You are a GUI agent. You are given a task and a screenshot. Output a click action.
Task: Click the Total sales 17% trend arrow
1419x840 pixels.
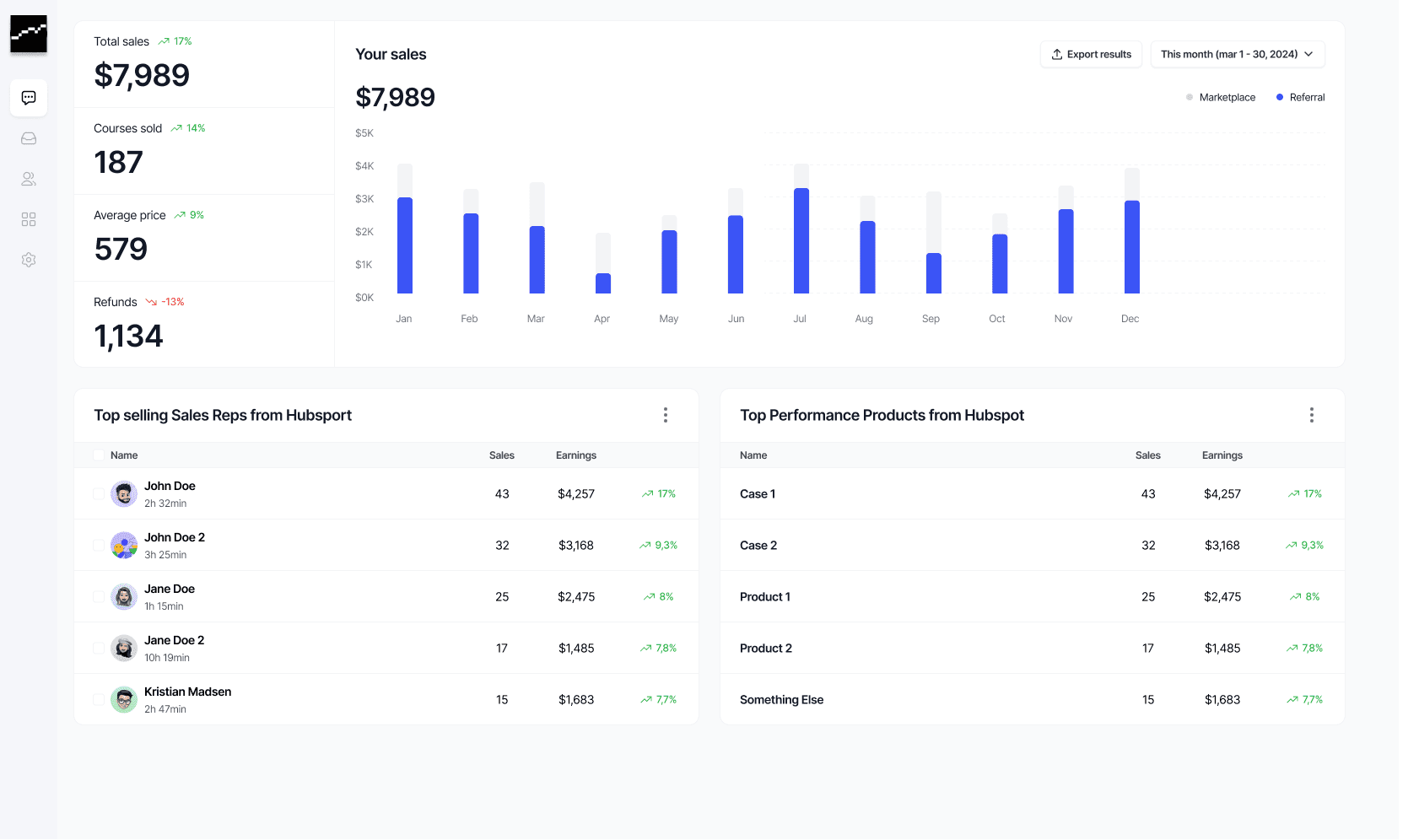(164, 41)
